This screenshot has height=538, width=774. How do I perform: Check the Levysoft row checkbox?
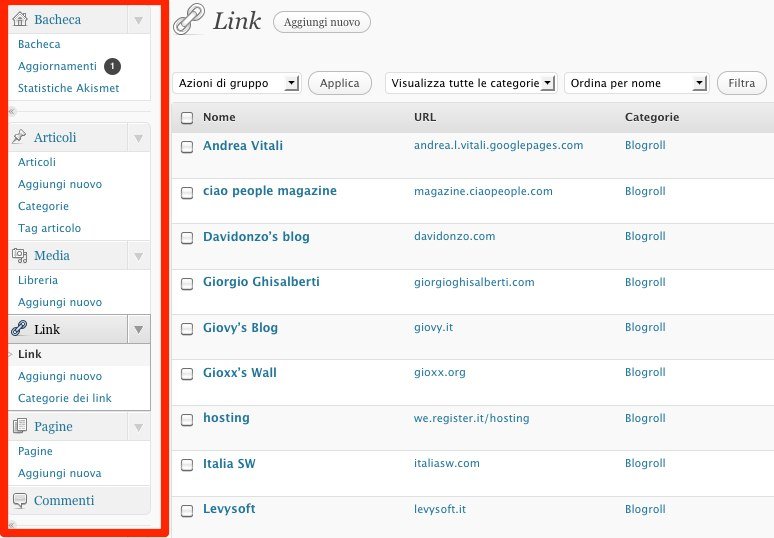(x=187, y=510)
